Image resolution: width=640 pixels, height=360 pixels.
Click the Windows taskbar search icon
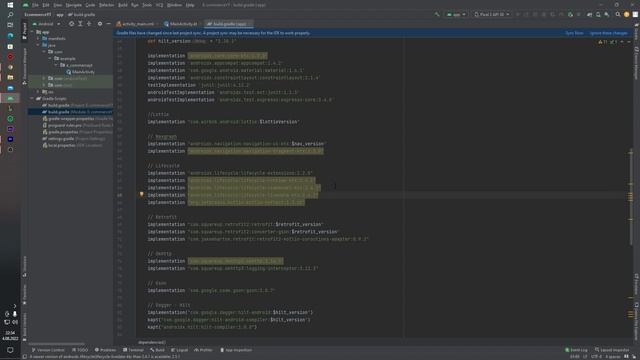click(10, 15)
